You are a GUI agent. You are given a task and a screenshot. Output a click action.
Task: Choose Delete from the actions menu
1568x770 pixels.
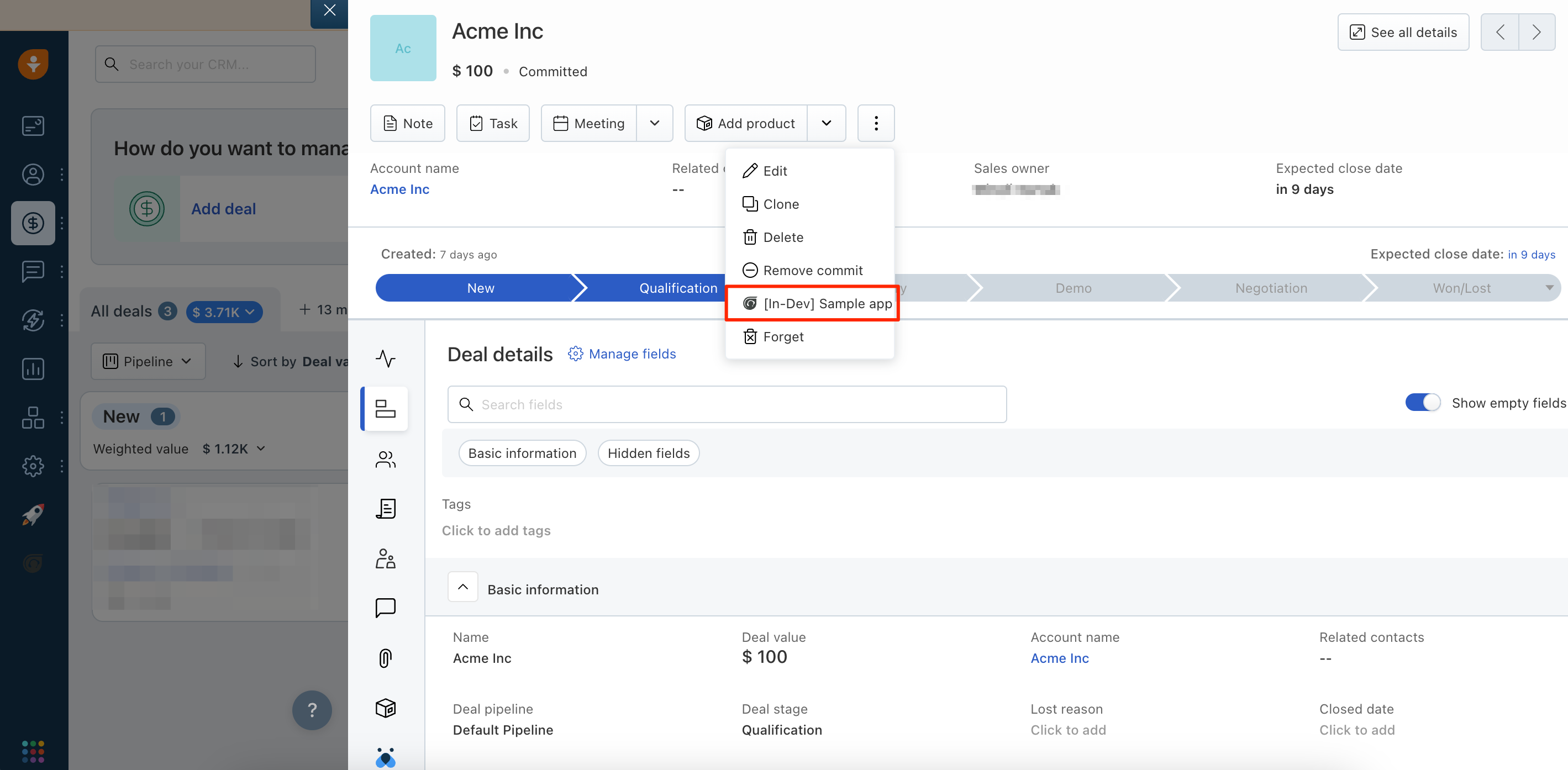coord(809,238)
